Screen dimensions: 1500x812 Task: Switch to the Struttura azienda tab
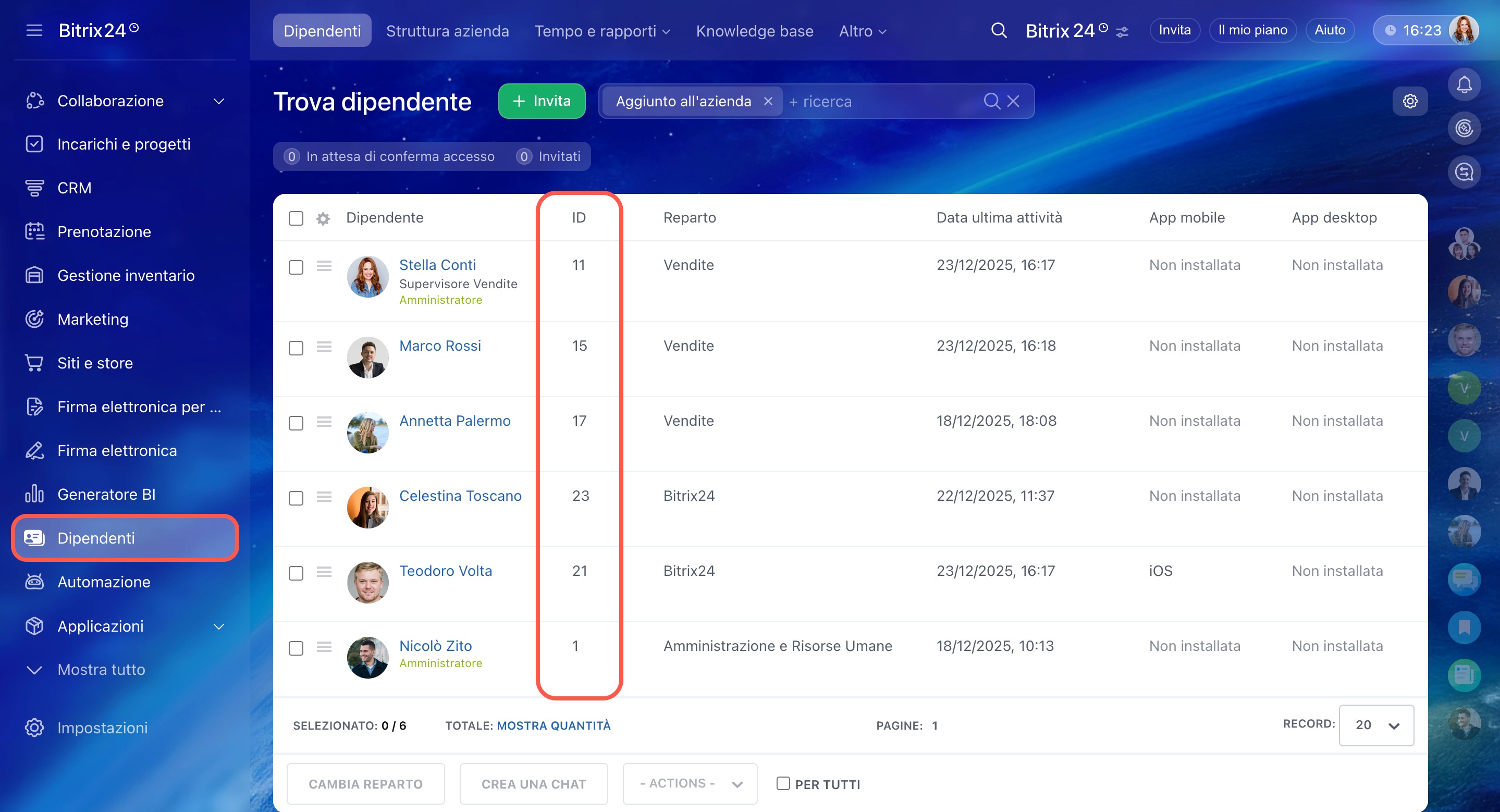pyautogui.click(x=447, y=31)
